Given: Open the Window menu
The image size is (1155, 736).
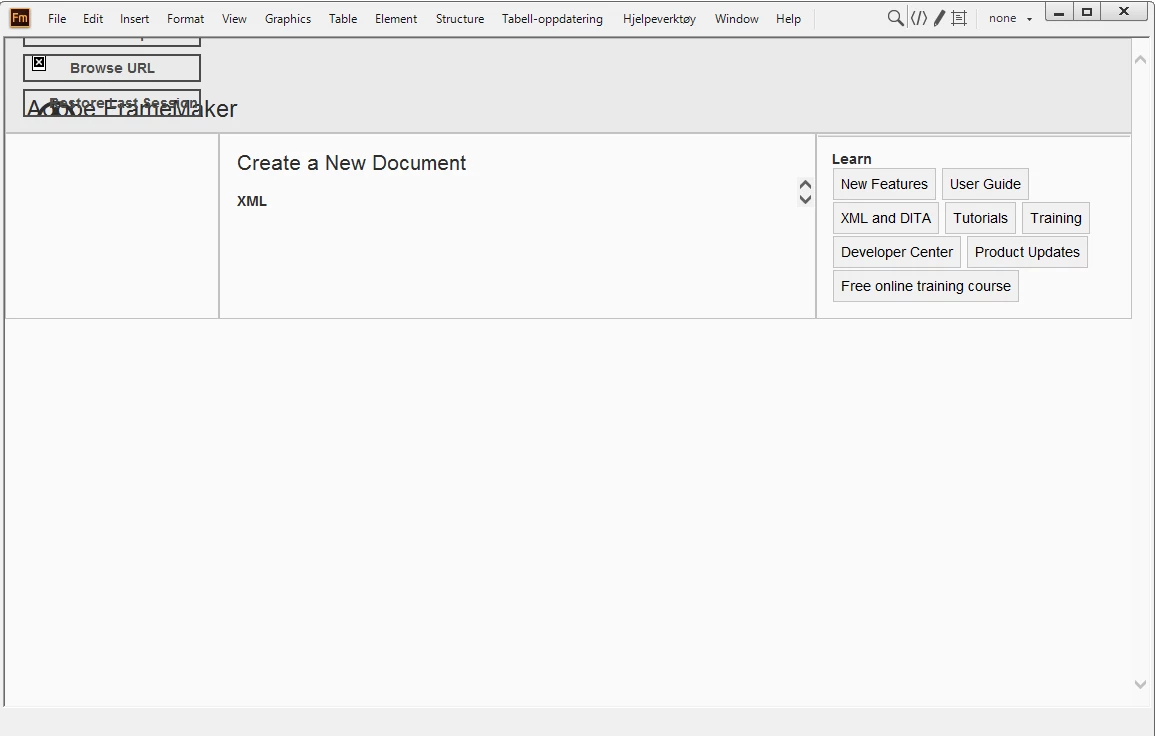Looking at the screenshot, I should pos(737,19).
